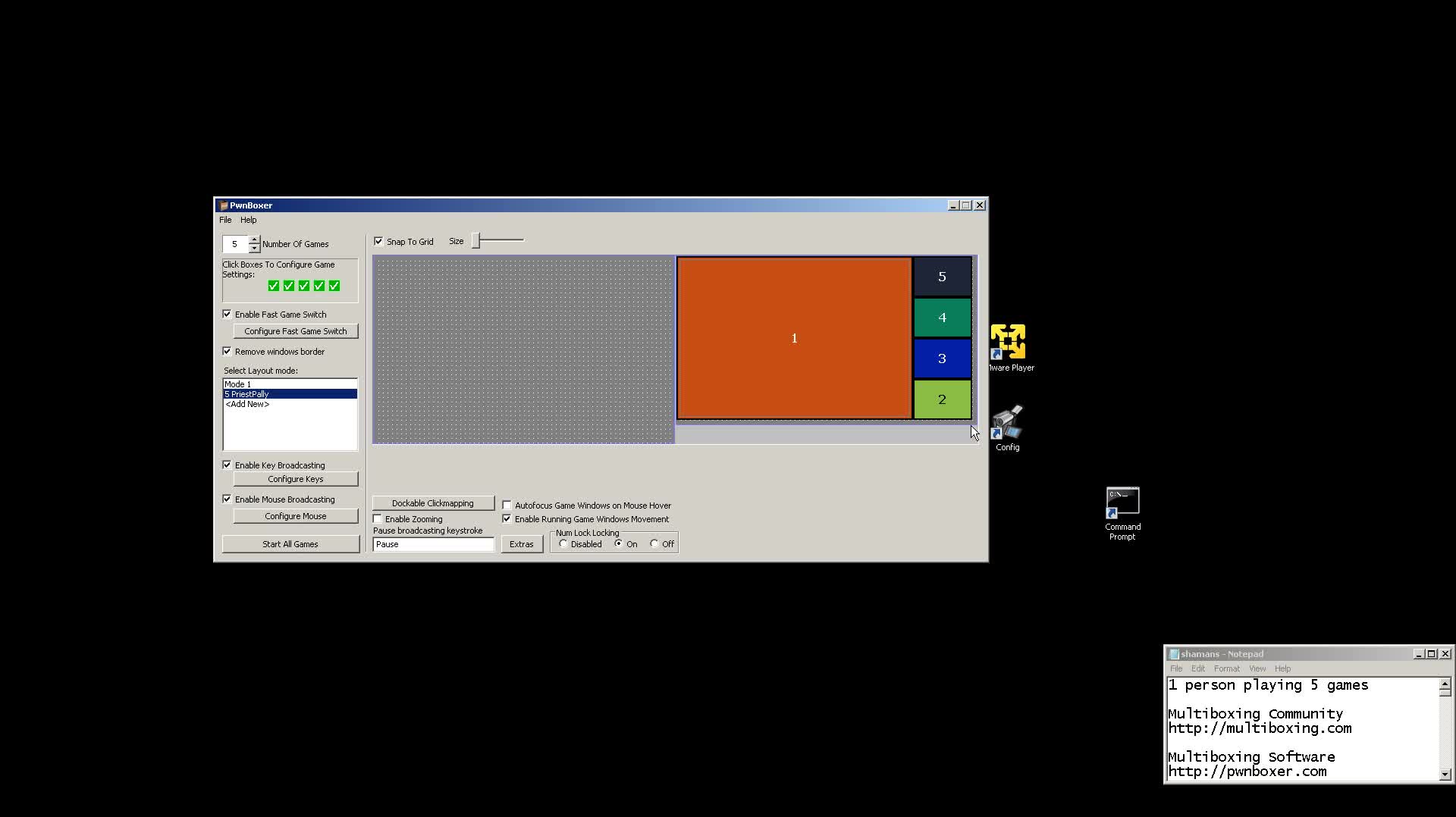
Task: Minimize the Notepad window
Action: (1418, 654)
